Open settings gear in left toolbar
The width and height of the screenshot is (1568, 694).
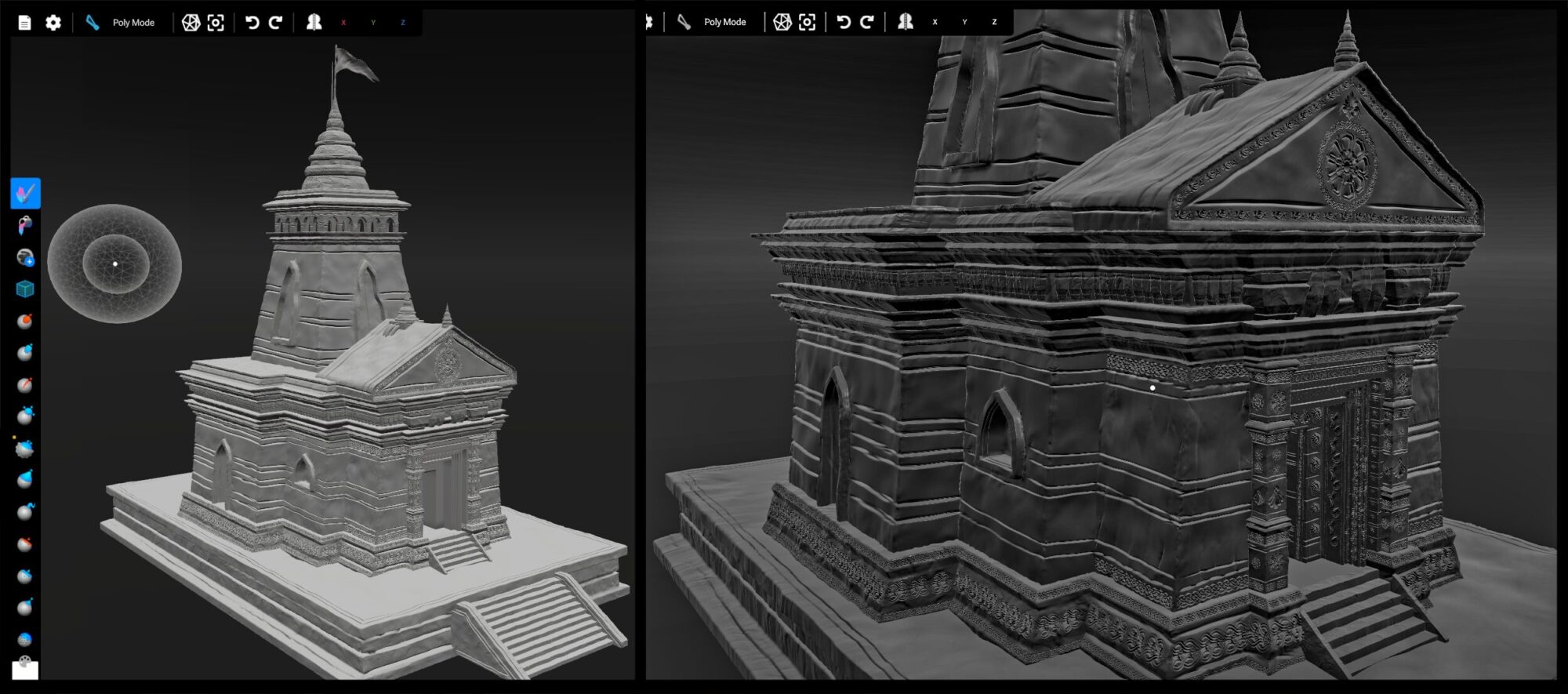[53, 23]
